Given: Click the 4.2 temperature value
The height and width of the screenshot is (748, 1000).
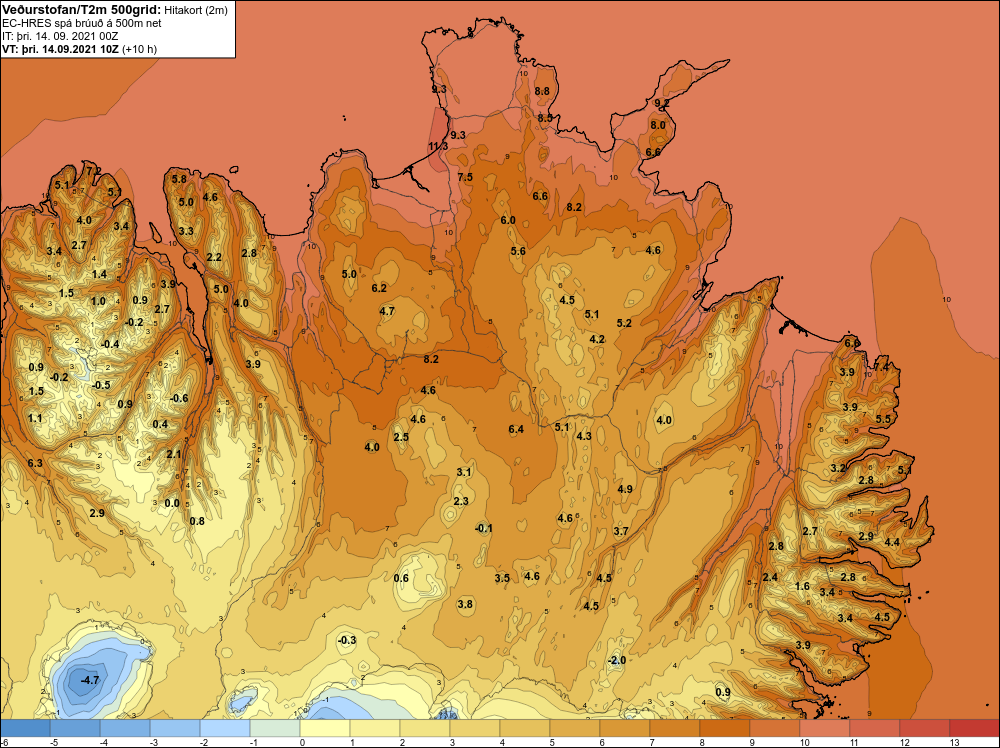Looking at the screenshot, I should (x=597, y=339).
